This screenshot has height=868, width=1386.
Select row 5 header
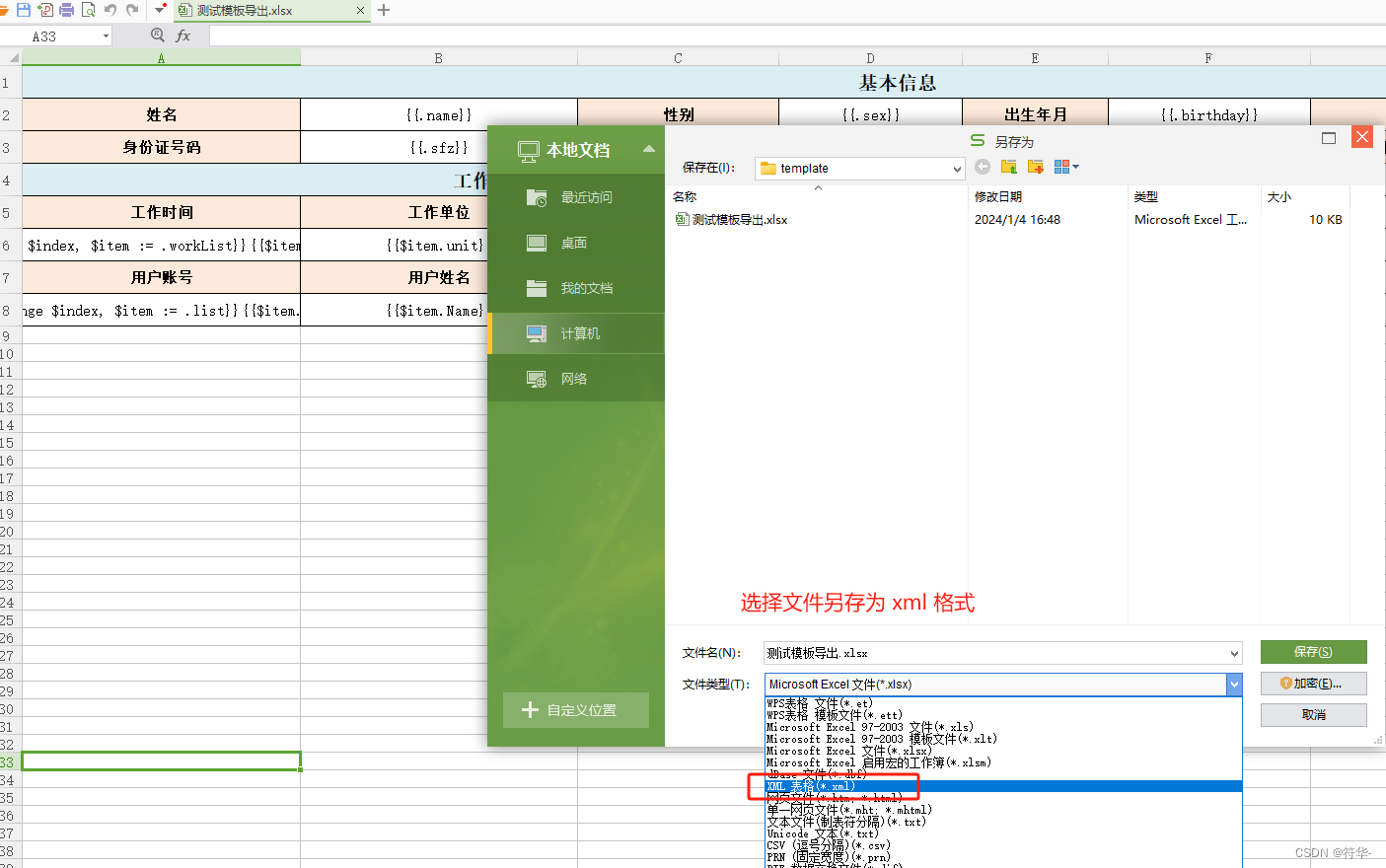click(10, 213)
